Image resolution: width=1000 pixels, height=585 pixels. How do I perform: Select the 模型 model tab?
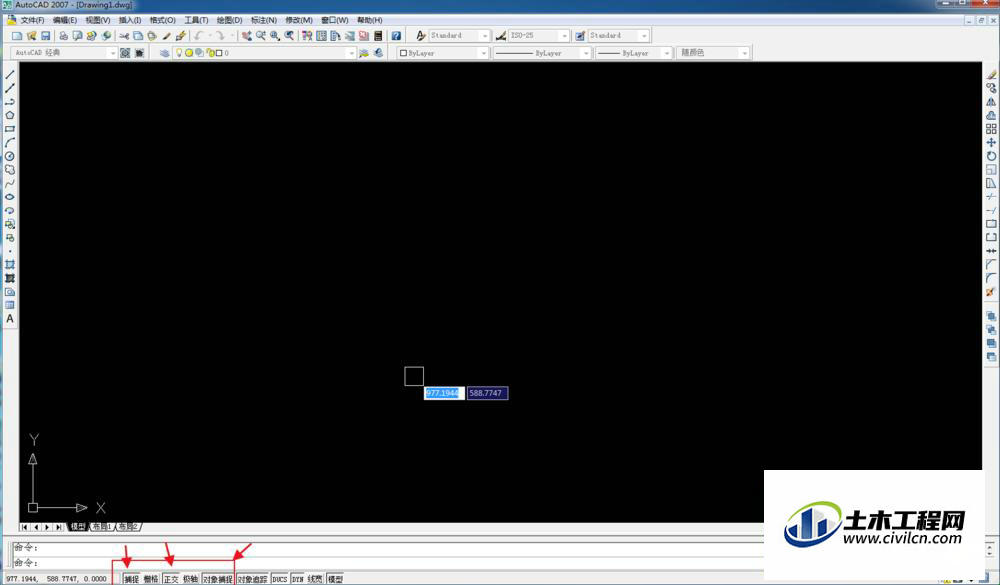pyautogui.click(x=78, y=527)
